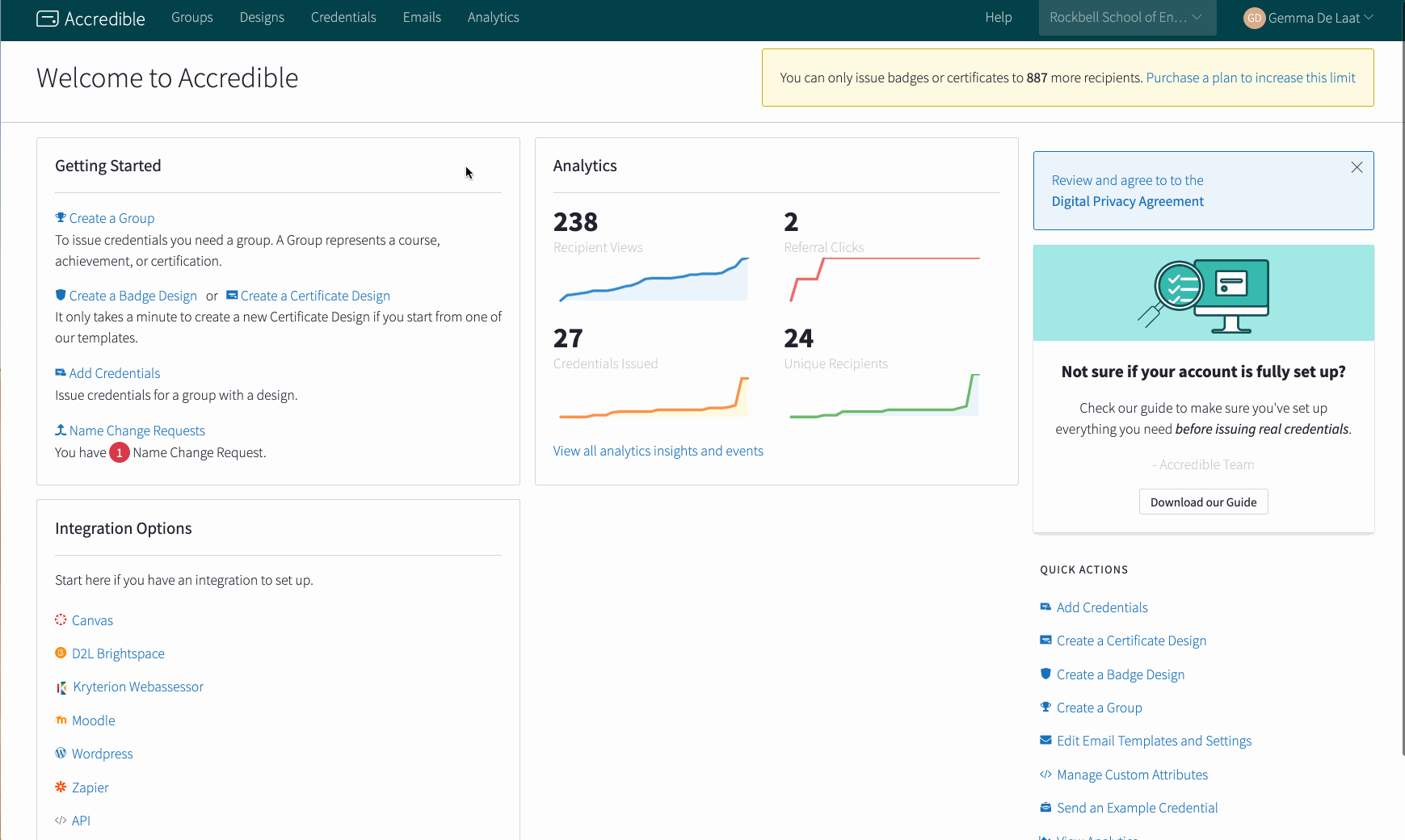Click the shield icon next to Create a Badge Design
Image resolution: width=1405 pixels, height=840 pixels.
pyautogui.click(x=61, y=296)
